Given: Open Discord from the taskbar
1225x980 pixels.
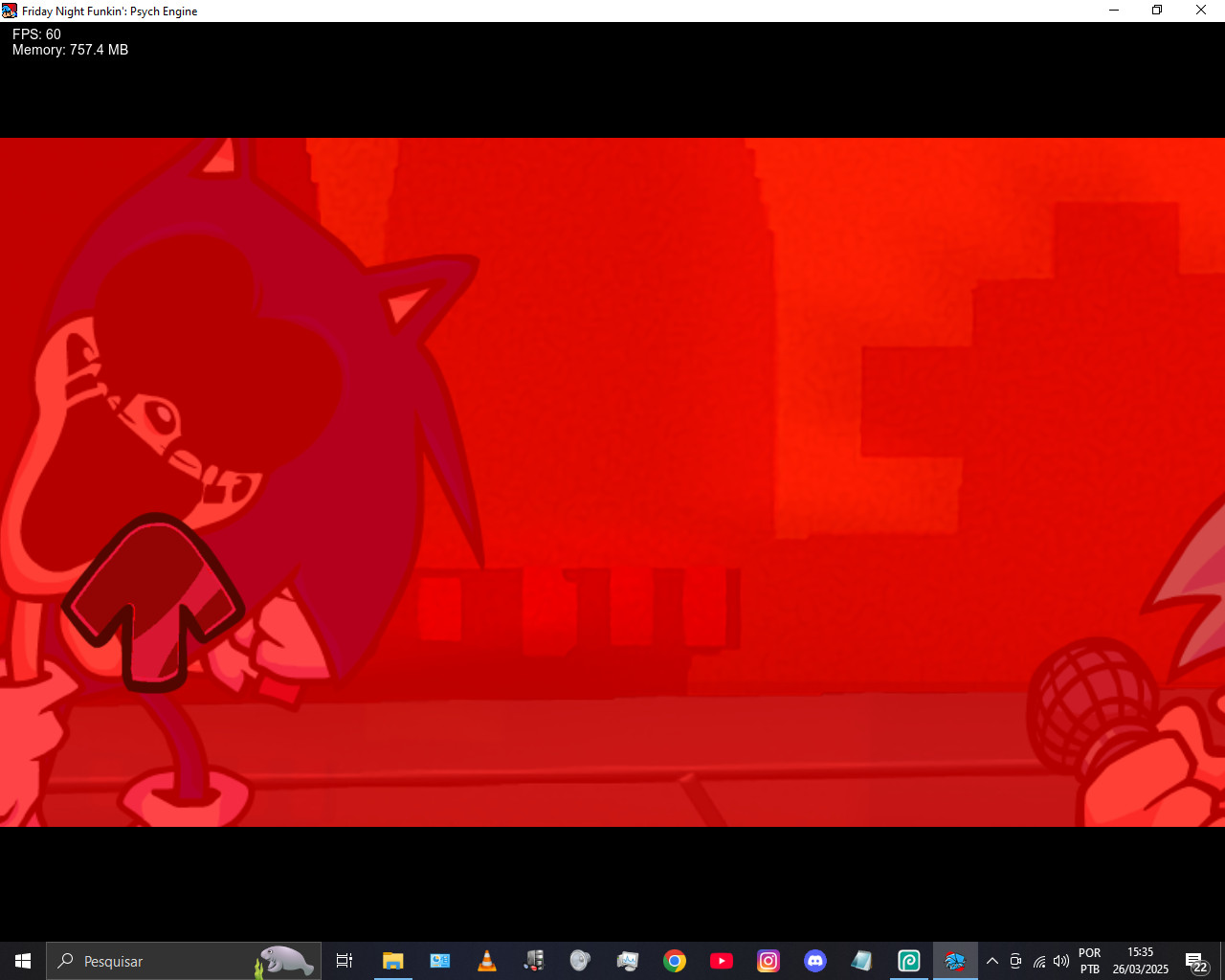Looking at the screenshot, I should (815, 961).
